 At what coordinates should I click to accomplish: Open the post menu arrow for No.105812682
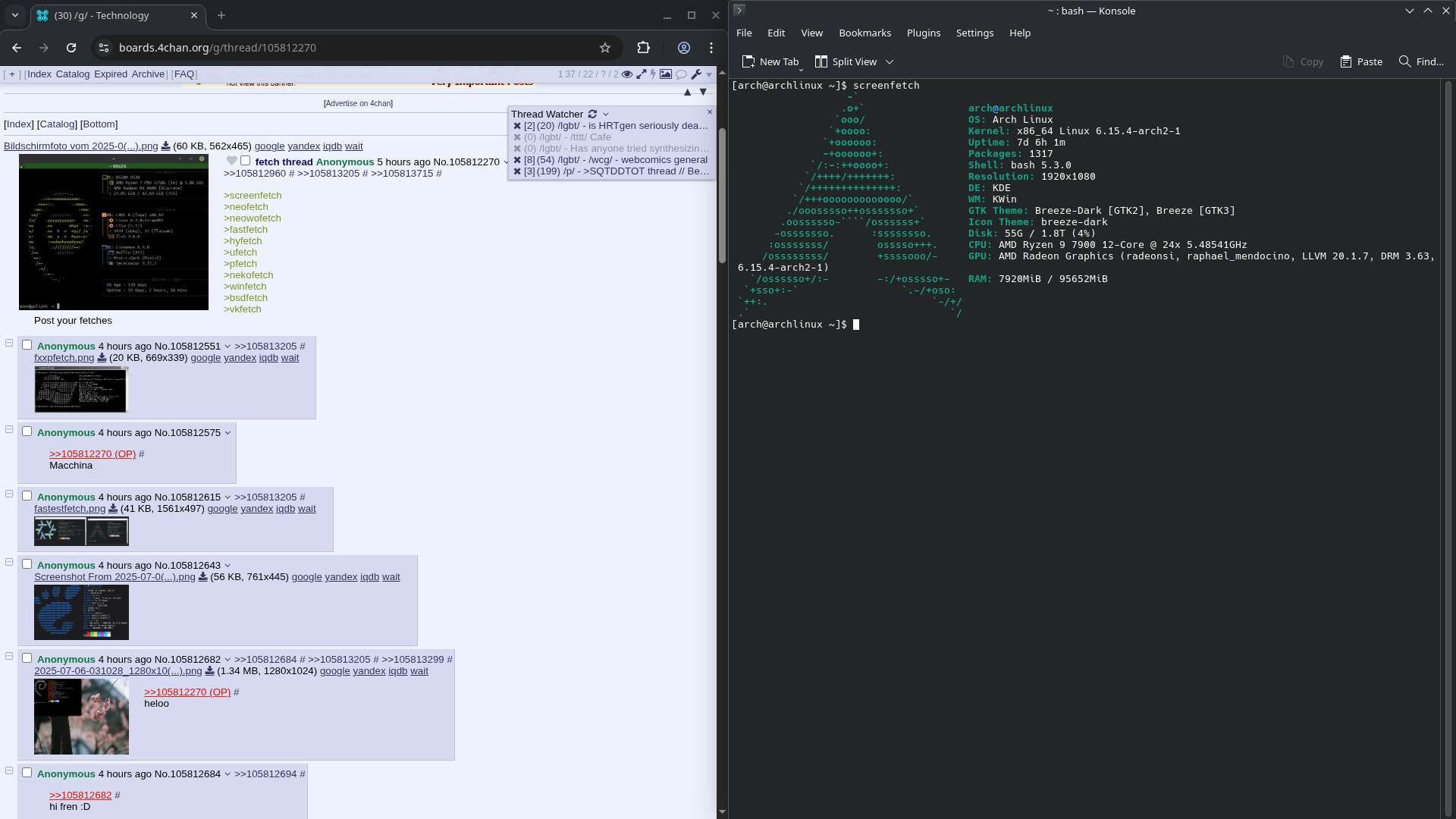click(x=227, y=660)
